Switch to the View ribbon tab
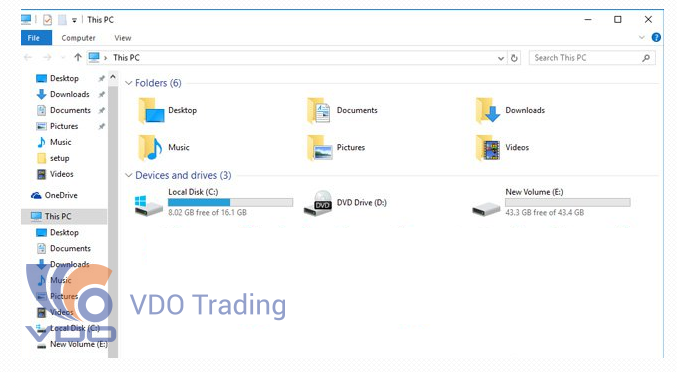677x372 pixels. [x=123, y=38]
